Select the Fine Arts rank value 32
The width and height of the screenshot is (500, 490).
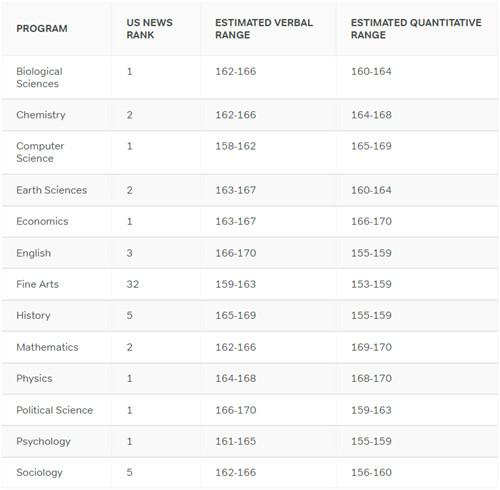[132, 284]
